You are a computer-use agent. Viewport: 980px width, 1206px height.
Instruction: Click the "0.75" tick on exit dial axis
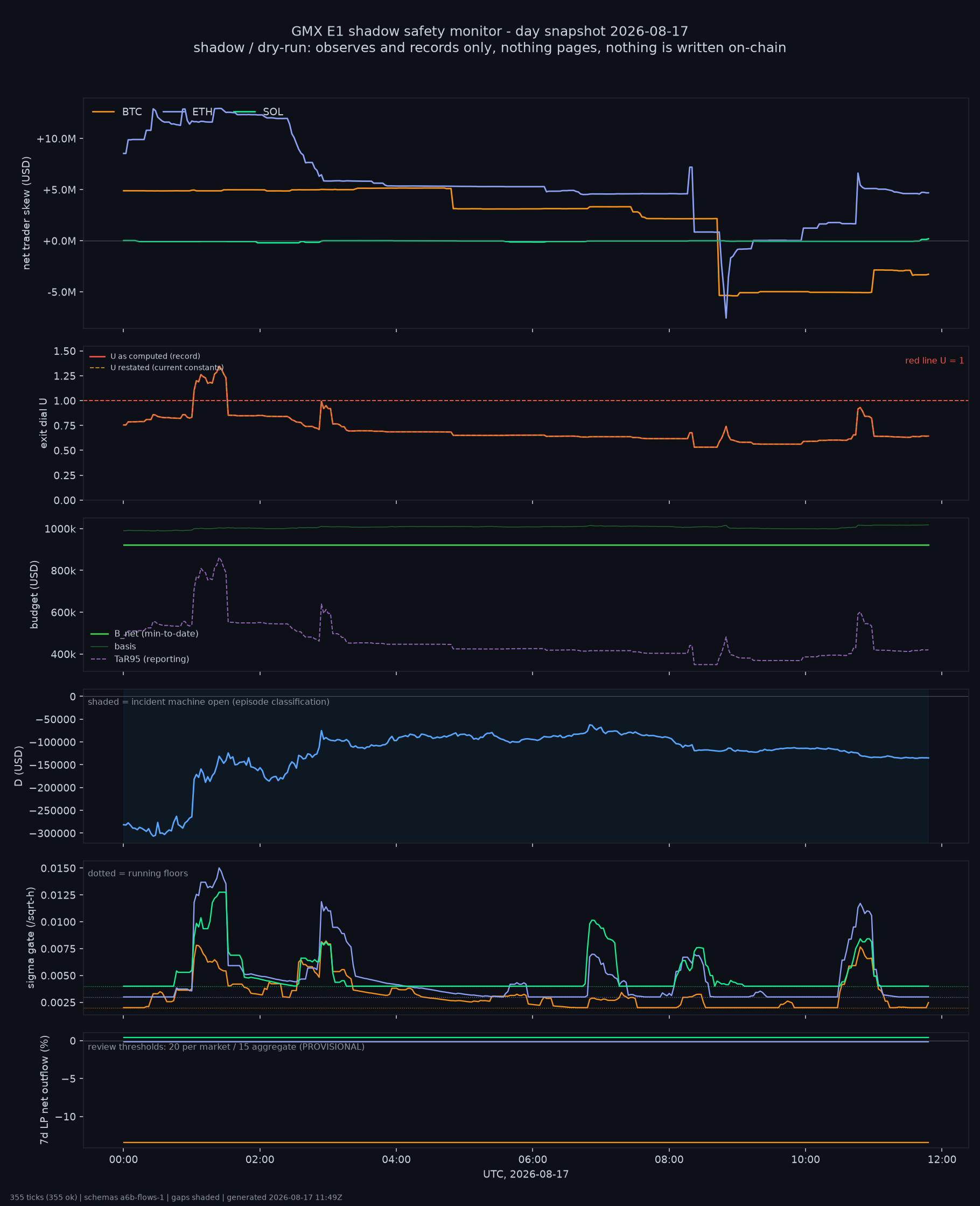tap(65, 425)
